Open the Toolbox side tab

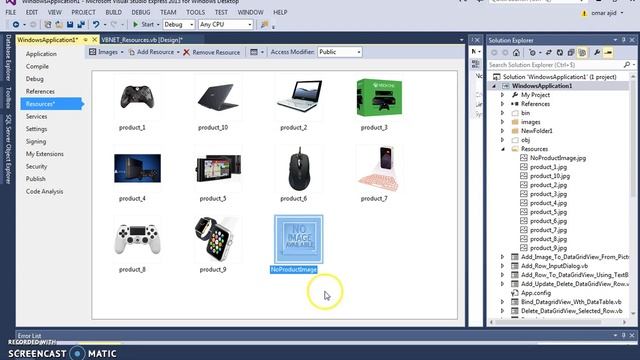pos(8,98)
